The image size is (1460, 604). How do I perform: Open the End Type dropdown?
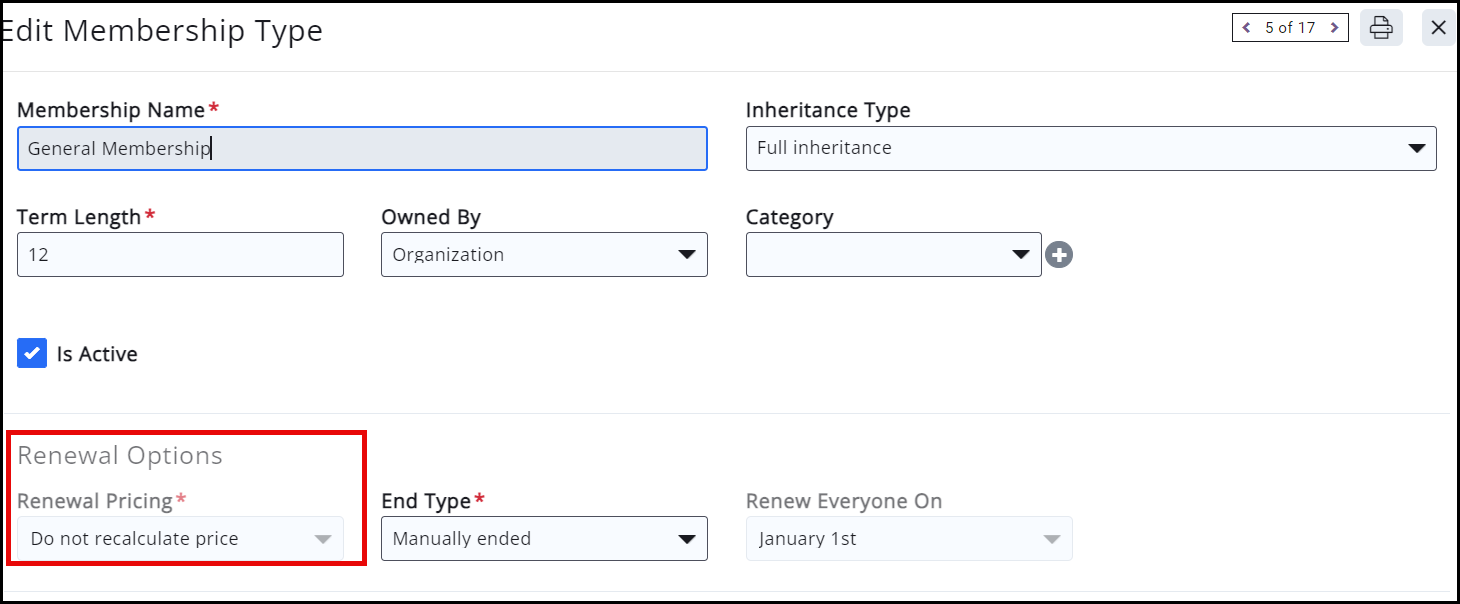543,539
